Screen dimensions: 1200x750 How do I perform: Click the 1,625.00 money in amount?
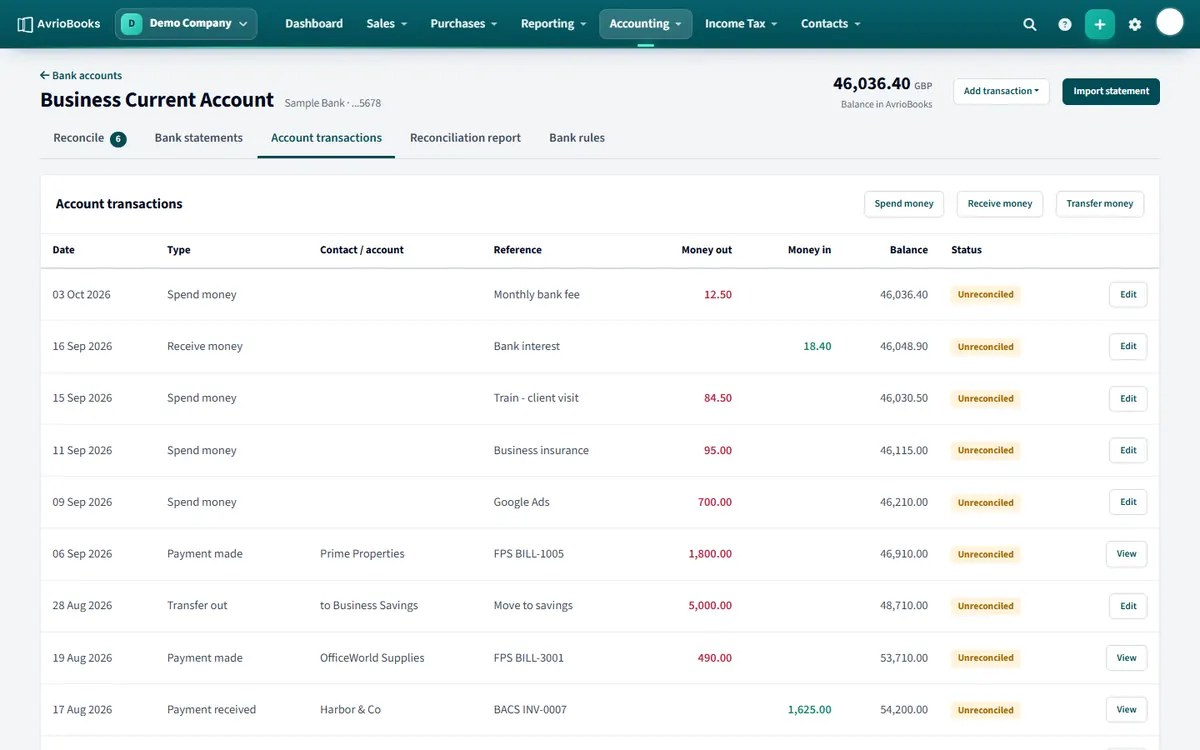point(809,710)
